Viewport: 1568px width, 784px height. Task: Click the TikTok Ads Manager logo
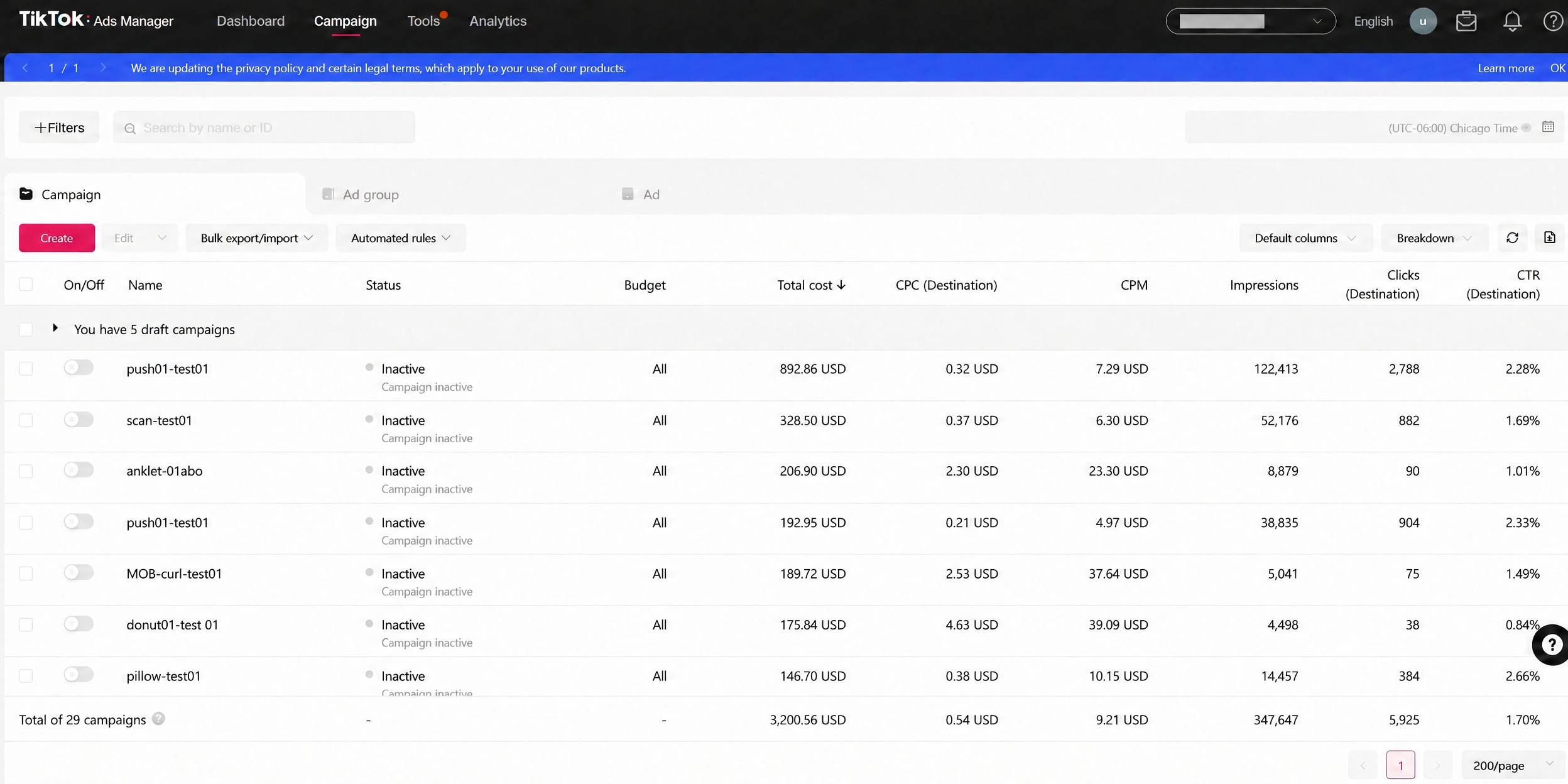pos(96,20)
